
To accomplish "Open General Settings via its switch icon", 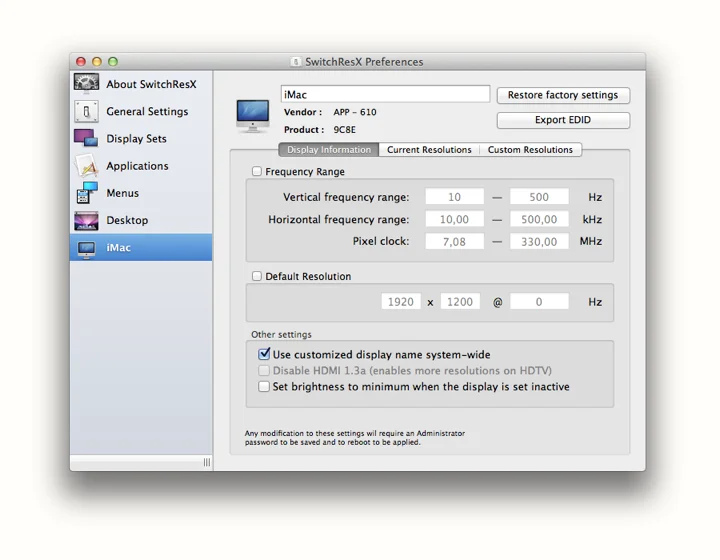I will pos(86,111).
